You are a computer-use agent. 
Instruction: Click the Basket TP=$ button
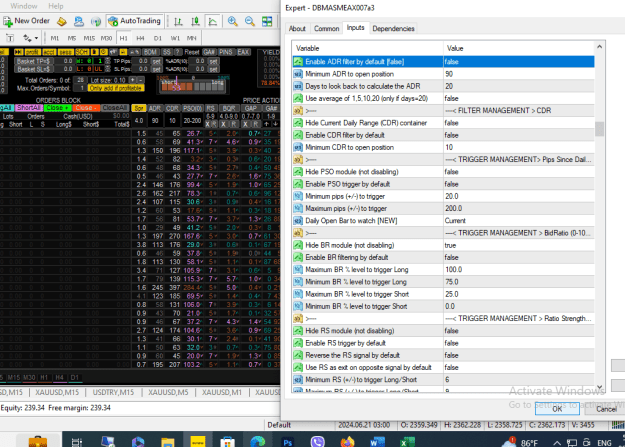coord(33,61)
